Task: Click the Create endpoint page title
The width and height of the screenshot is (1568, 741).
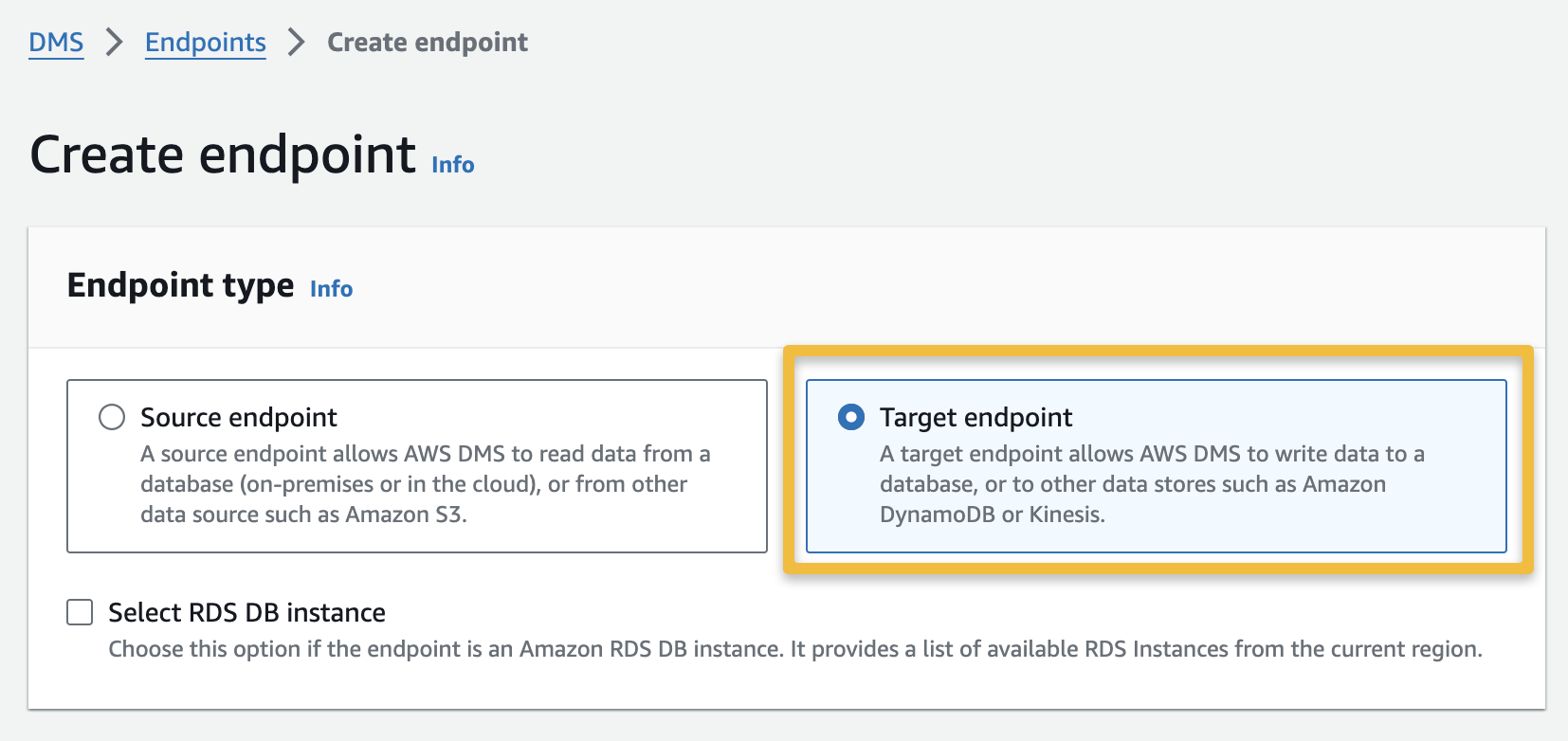Action: tap(223, 154)
